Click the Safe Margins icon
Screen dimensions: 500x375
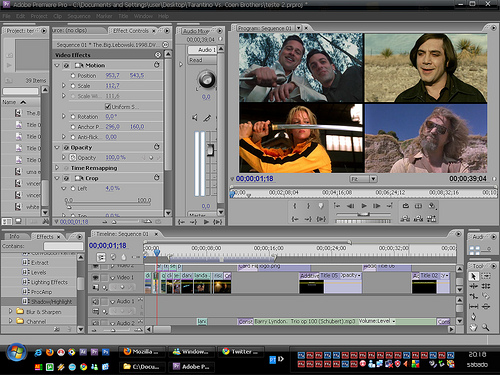418,206
